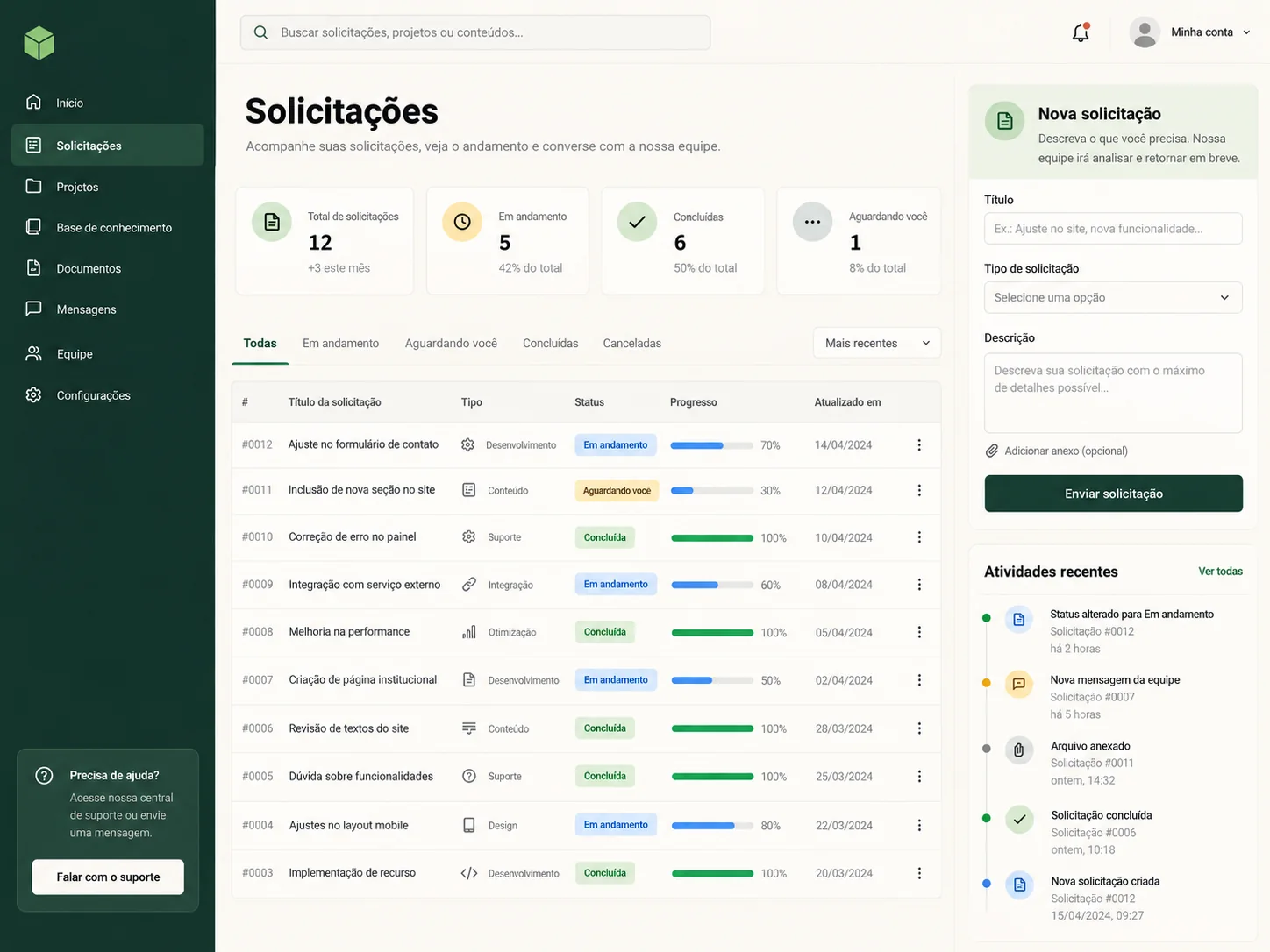Click the 70% progress bar for #0012

[x=711, y=445]
